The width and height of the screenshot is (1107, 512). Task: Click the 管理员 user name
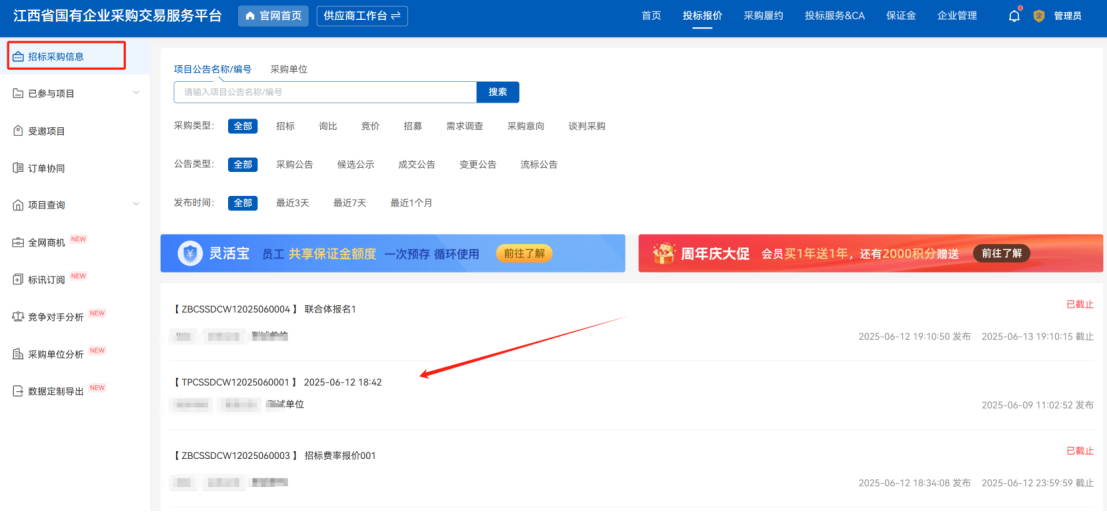(x=1067, y=16)
